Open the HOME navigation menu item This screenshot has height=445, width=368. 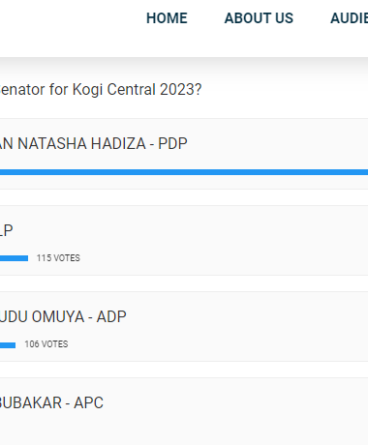click(167, 18)
